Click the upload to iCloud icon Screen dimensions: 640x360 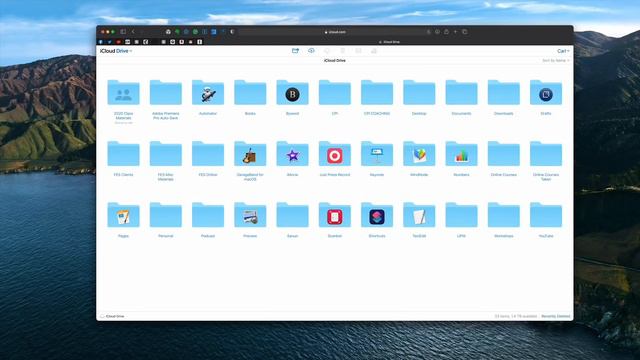tap(311, 51)
